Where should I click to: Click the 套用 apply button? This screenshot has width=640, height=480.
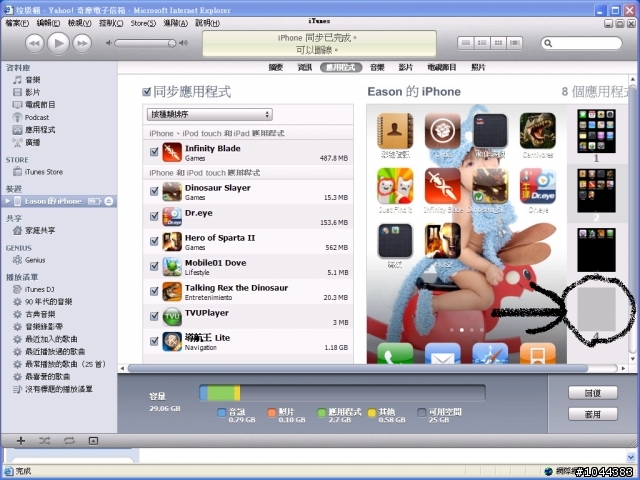593,414
